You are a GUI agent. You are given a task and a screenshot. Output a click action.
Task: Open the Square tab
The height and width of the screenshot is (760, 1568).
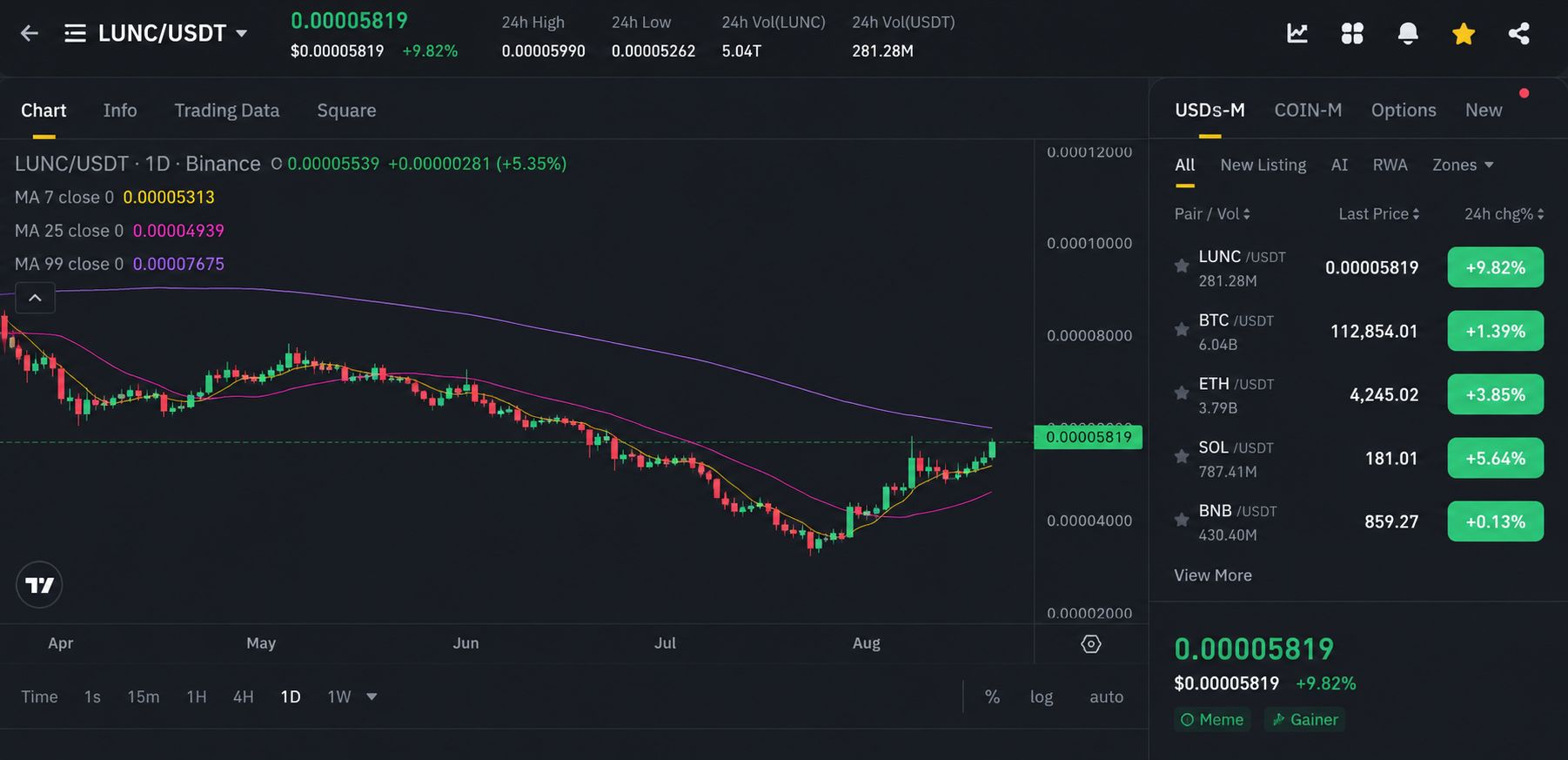click(346, 111)
